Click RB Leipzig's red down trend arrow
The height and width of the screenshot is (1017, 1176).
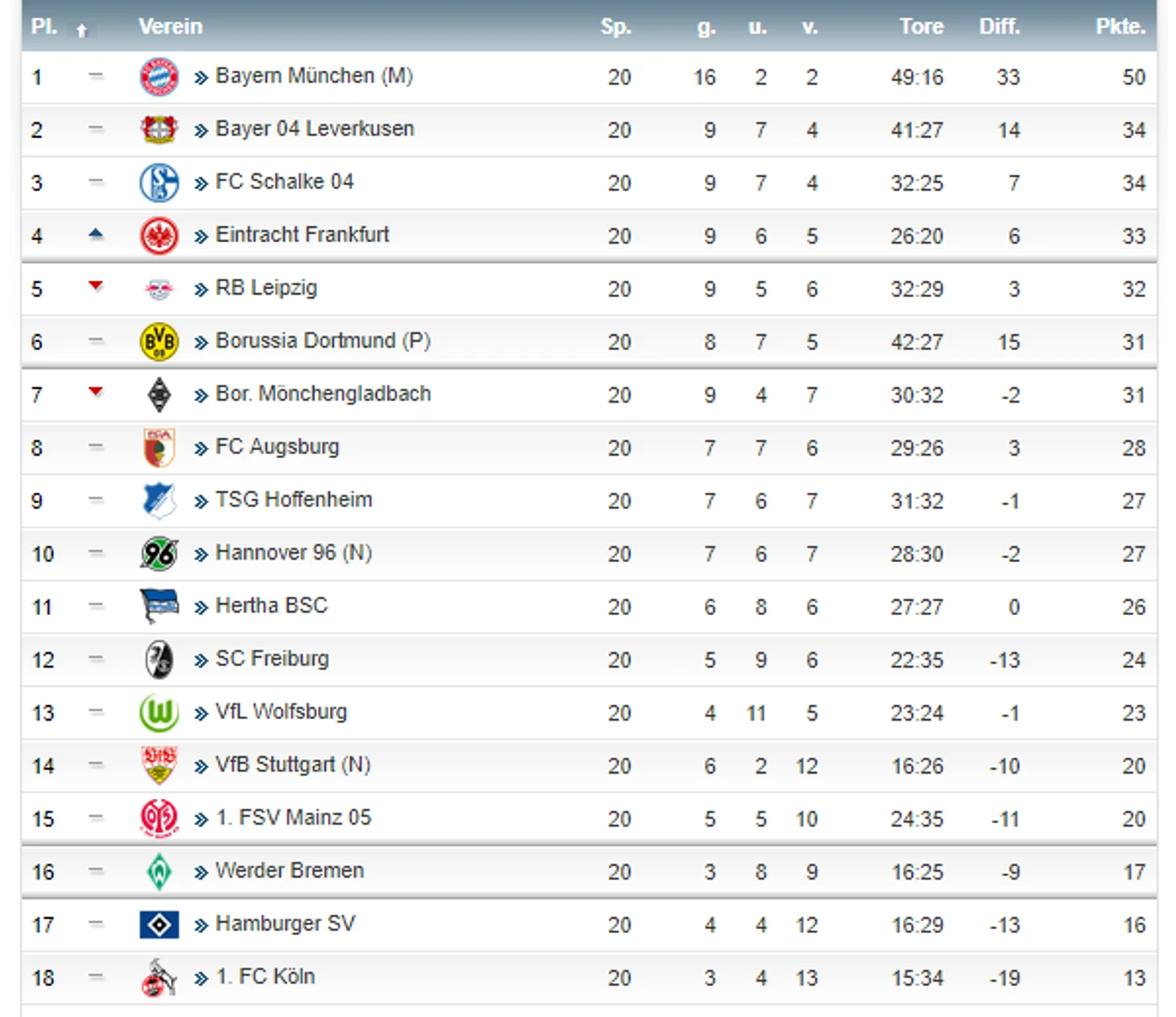click(x=96, y=286)
